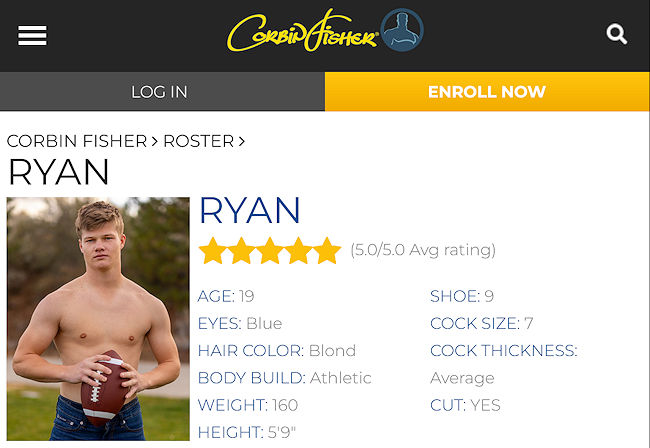Click the 5.0/5.0 Avg rating text
This screenshot has height=448, width=650.
[423, 250]
